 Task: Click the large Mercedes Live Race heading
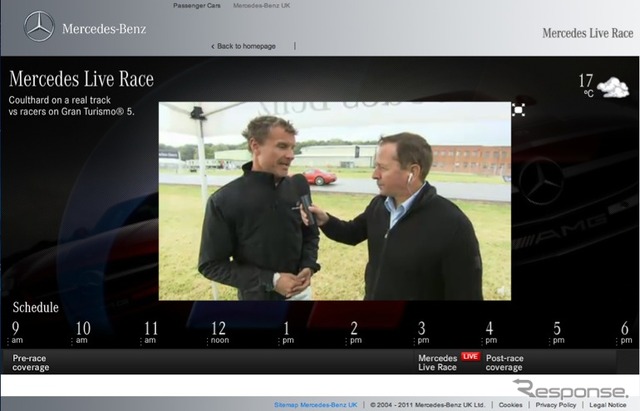coord(81,79)
